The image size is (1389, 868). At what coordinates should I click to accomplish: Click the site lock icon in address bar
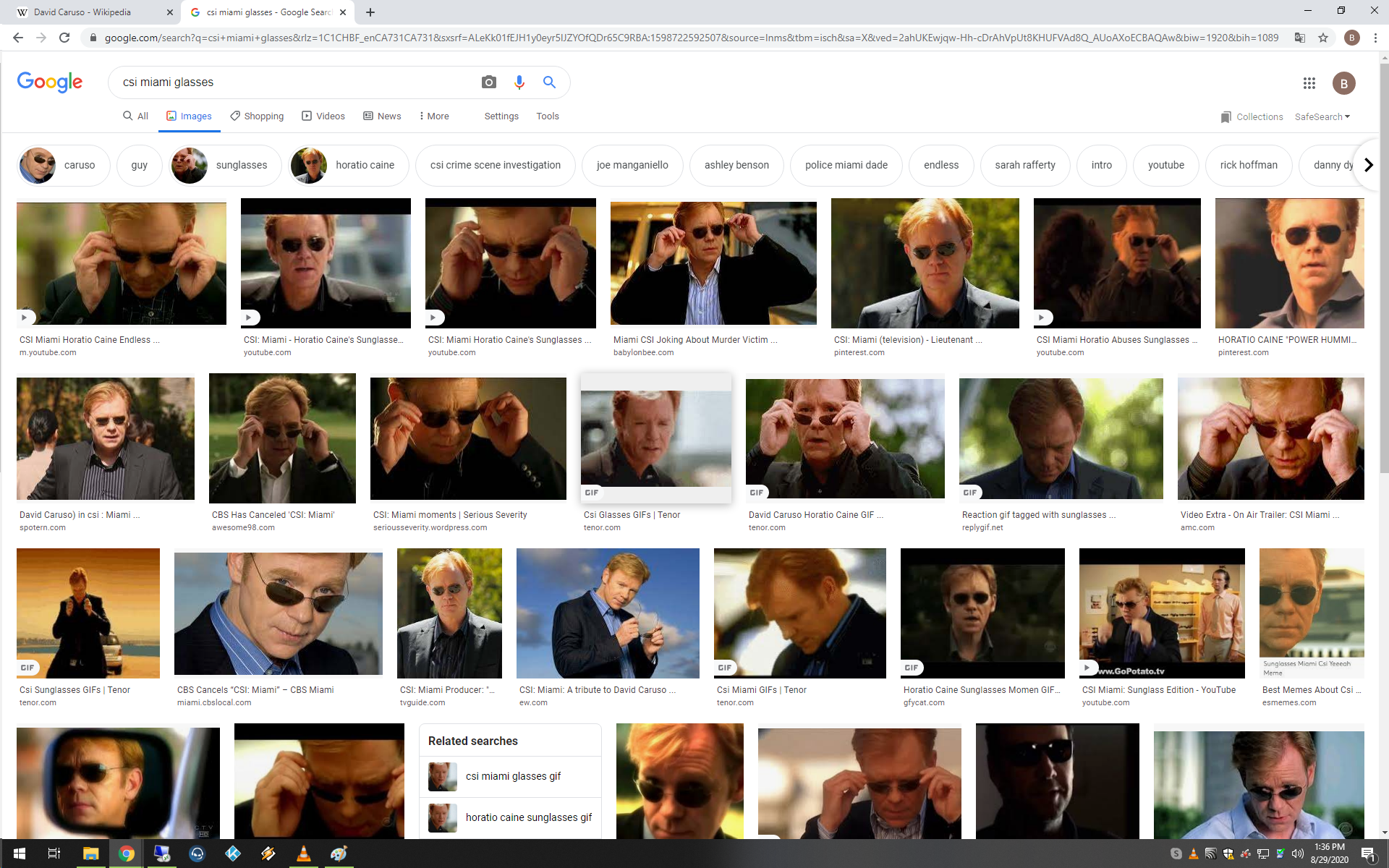93,38
